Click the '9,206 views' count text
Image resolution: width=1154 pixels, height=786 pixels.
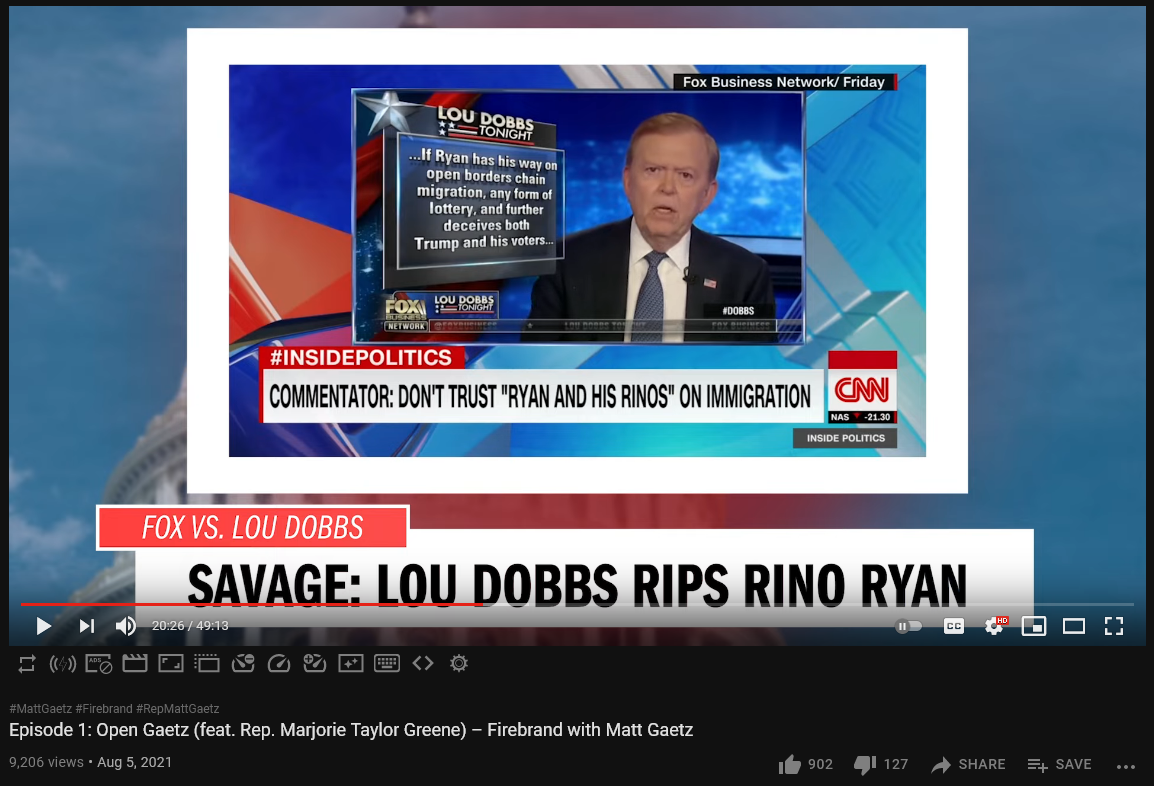(46, 762)
